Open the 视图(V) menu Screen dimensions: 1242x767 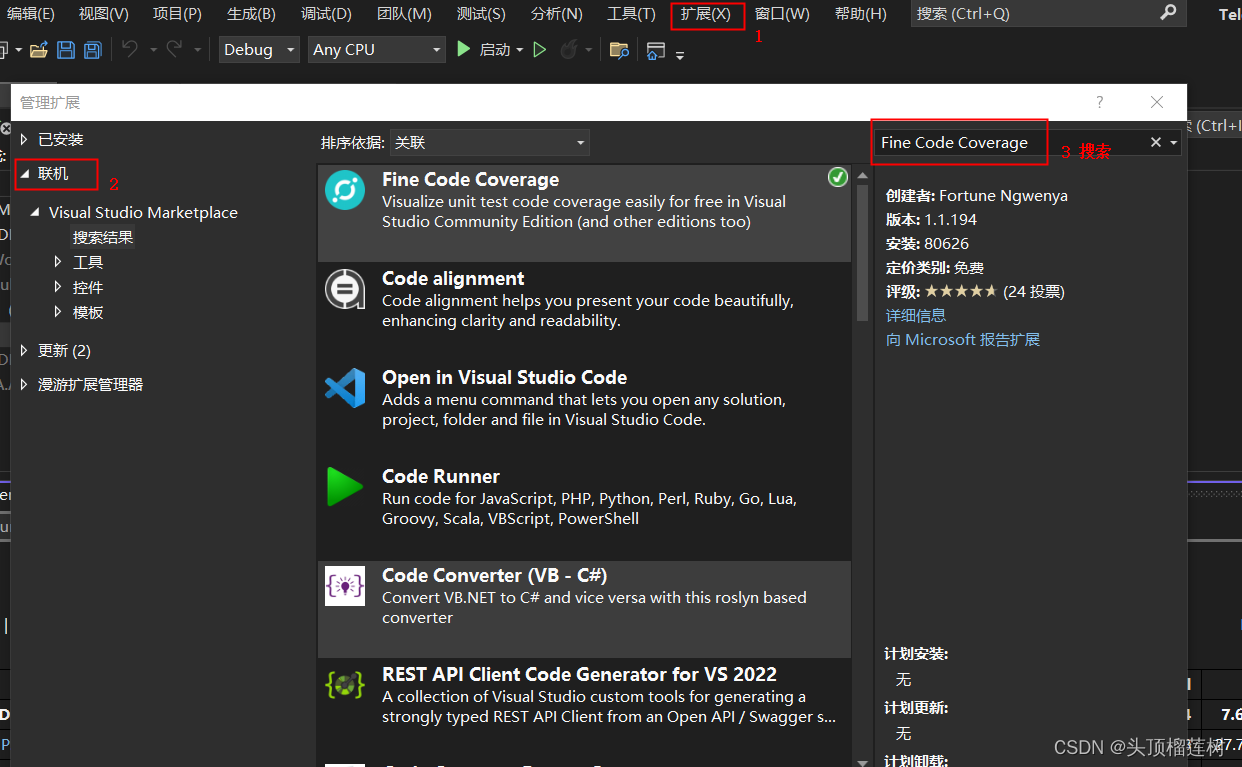click(x=104, y=14)
